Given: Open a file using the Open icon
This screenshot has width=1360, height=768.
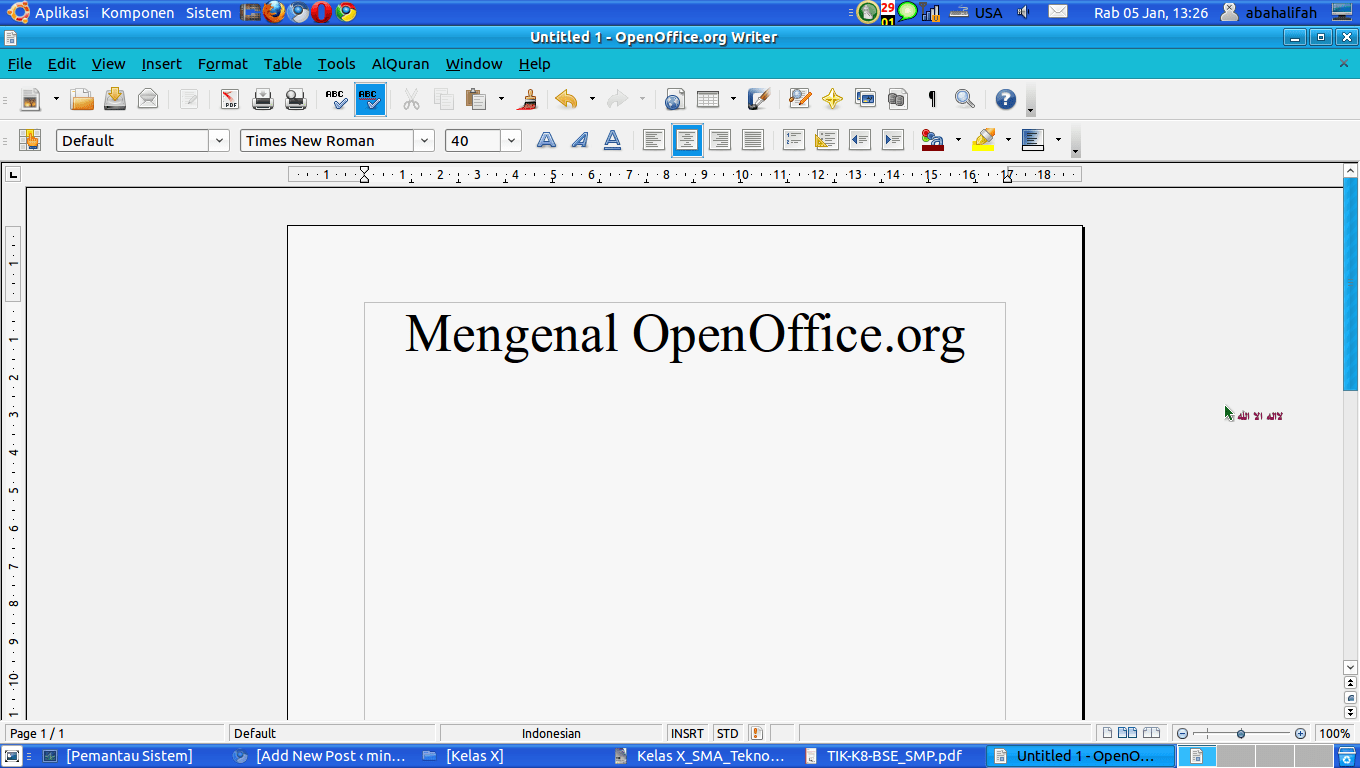Looking at the screenshot, I should tap(82, 99).
